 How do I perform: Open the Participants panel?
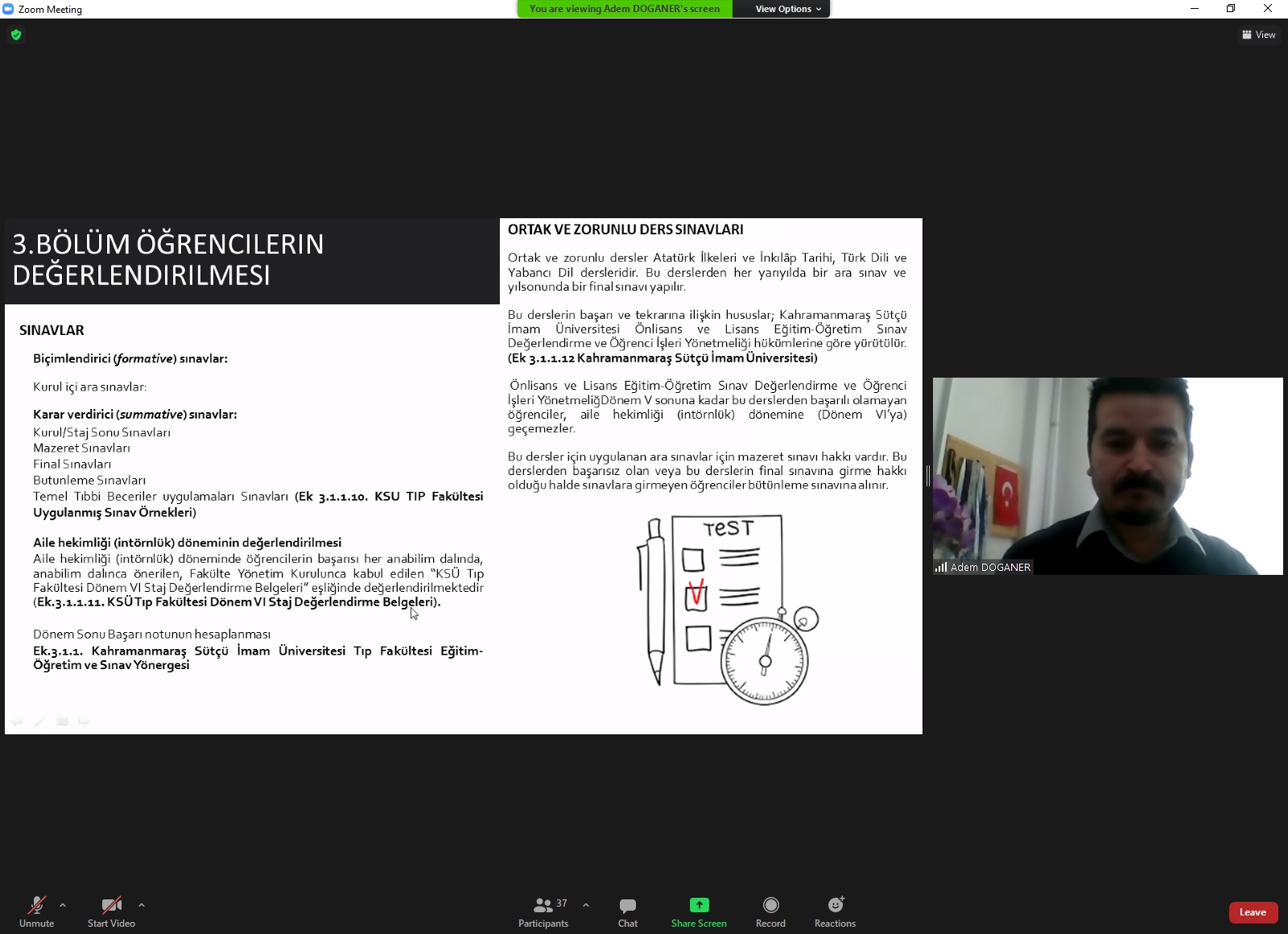pos(543,911)
